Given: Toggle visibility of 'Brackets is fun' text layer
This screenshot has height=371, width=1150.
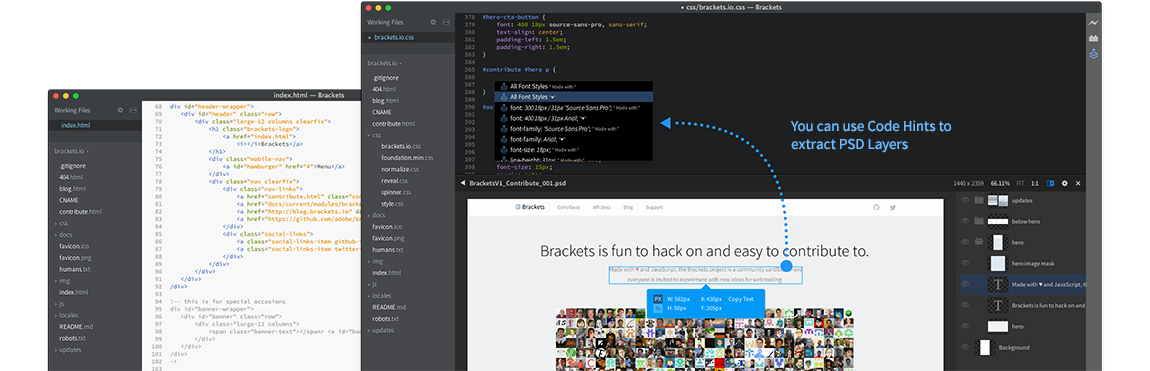Looking at the screenshot, I should [965, 305].
